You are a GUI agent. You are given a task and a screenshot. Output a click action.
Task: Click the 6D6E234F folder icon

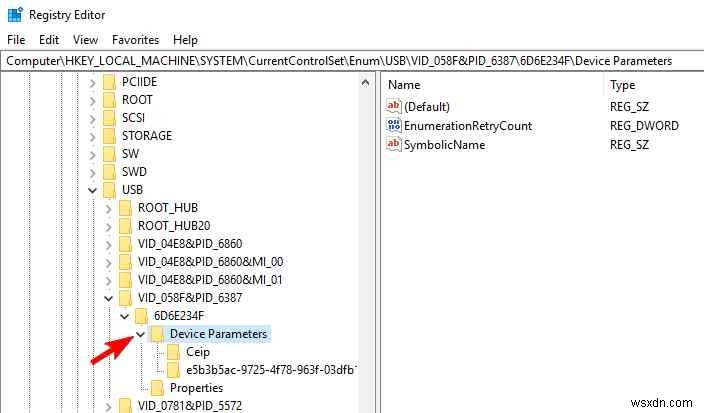click(x=141, y=316)
